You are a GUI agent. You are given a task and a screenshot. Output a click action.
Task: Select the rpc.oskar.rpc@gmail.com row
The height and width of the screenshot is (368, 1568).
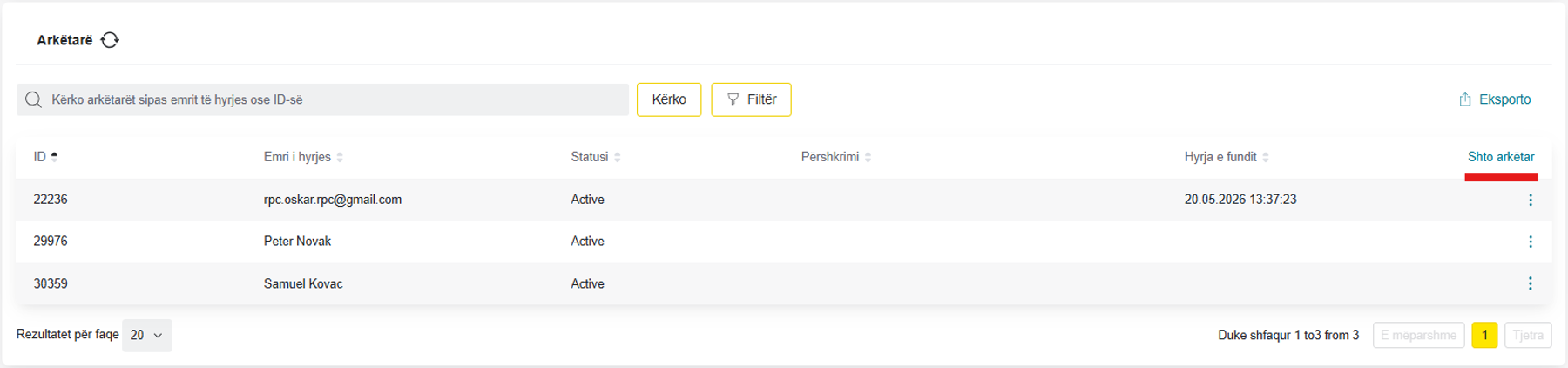point(784,200)
